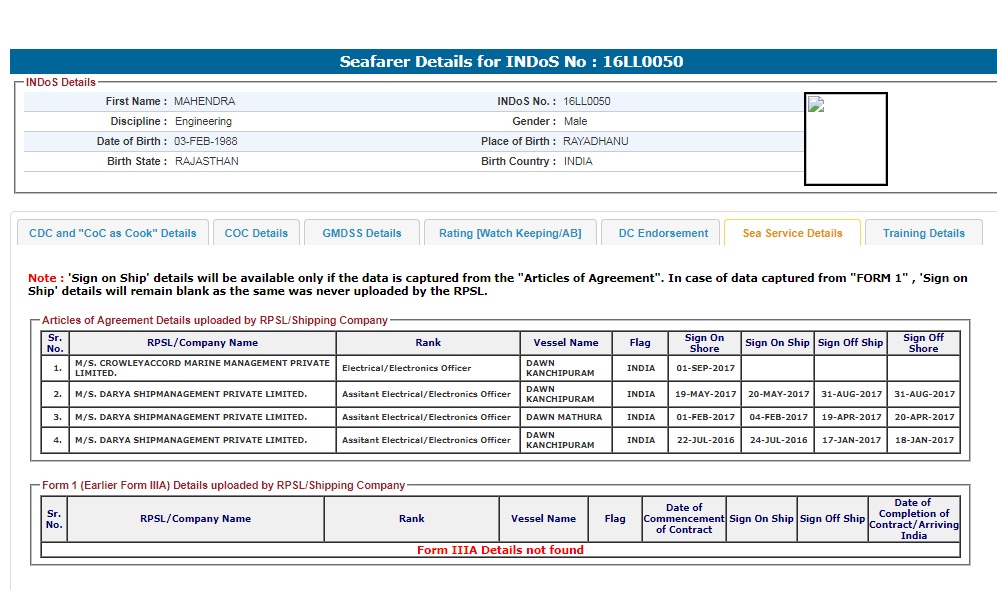Click the broken seafarer photo thumbnail

point(845,139)
